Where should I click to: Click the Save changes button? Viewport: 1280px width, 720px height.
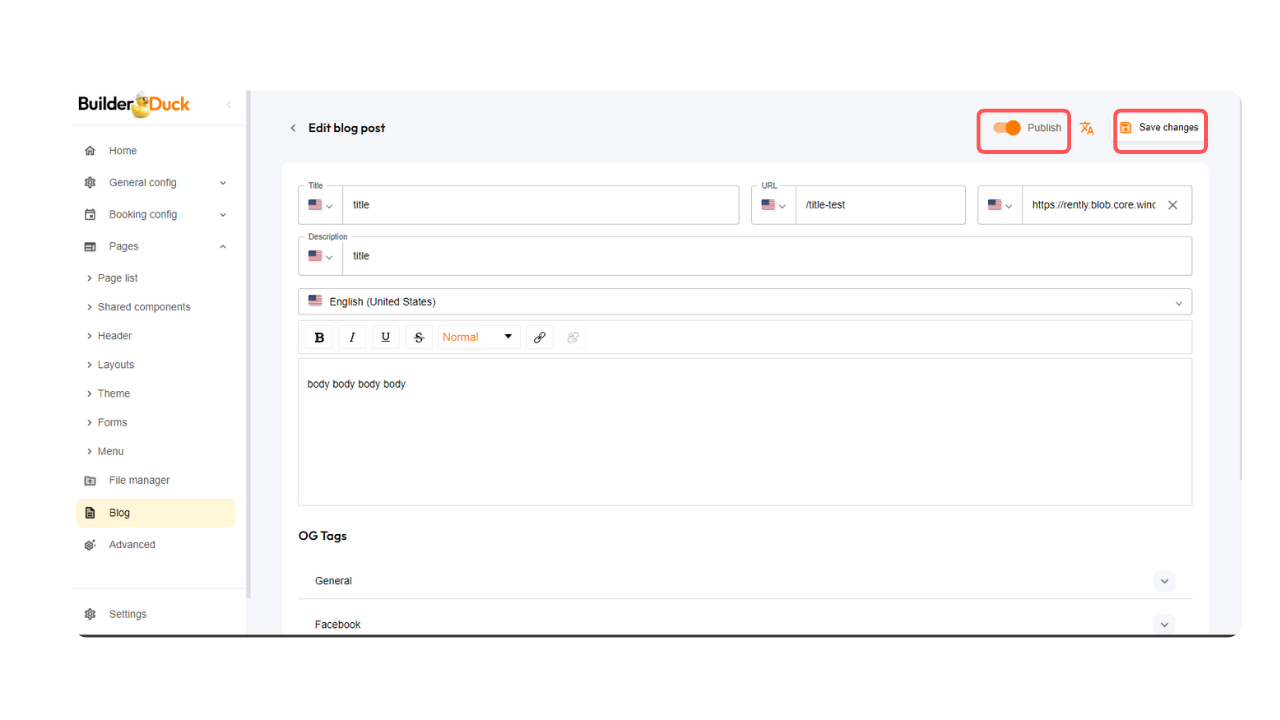(x=1160, y=128)
